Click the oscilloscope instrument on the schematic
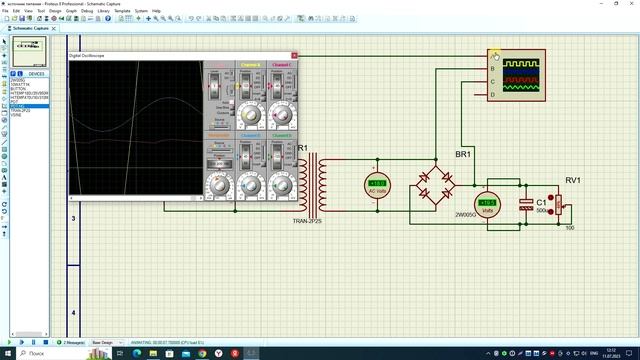 (516, 75)
